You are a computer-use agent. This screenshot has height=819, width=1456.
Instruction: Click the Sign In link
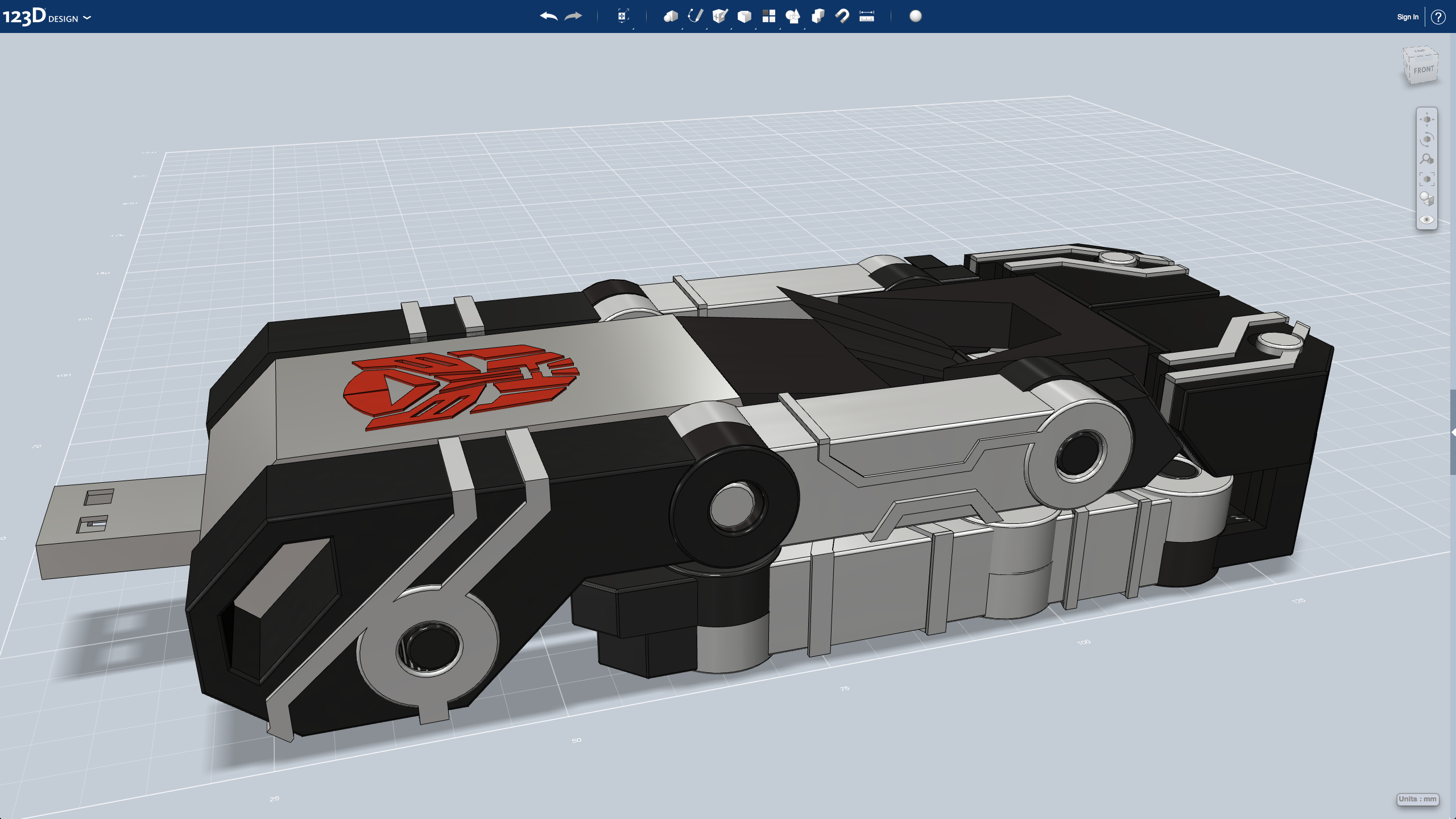tap(1407, 17)
